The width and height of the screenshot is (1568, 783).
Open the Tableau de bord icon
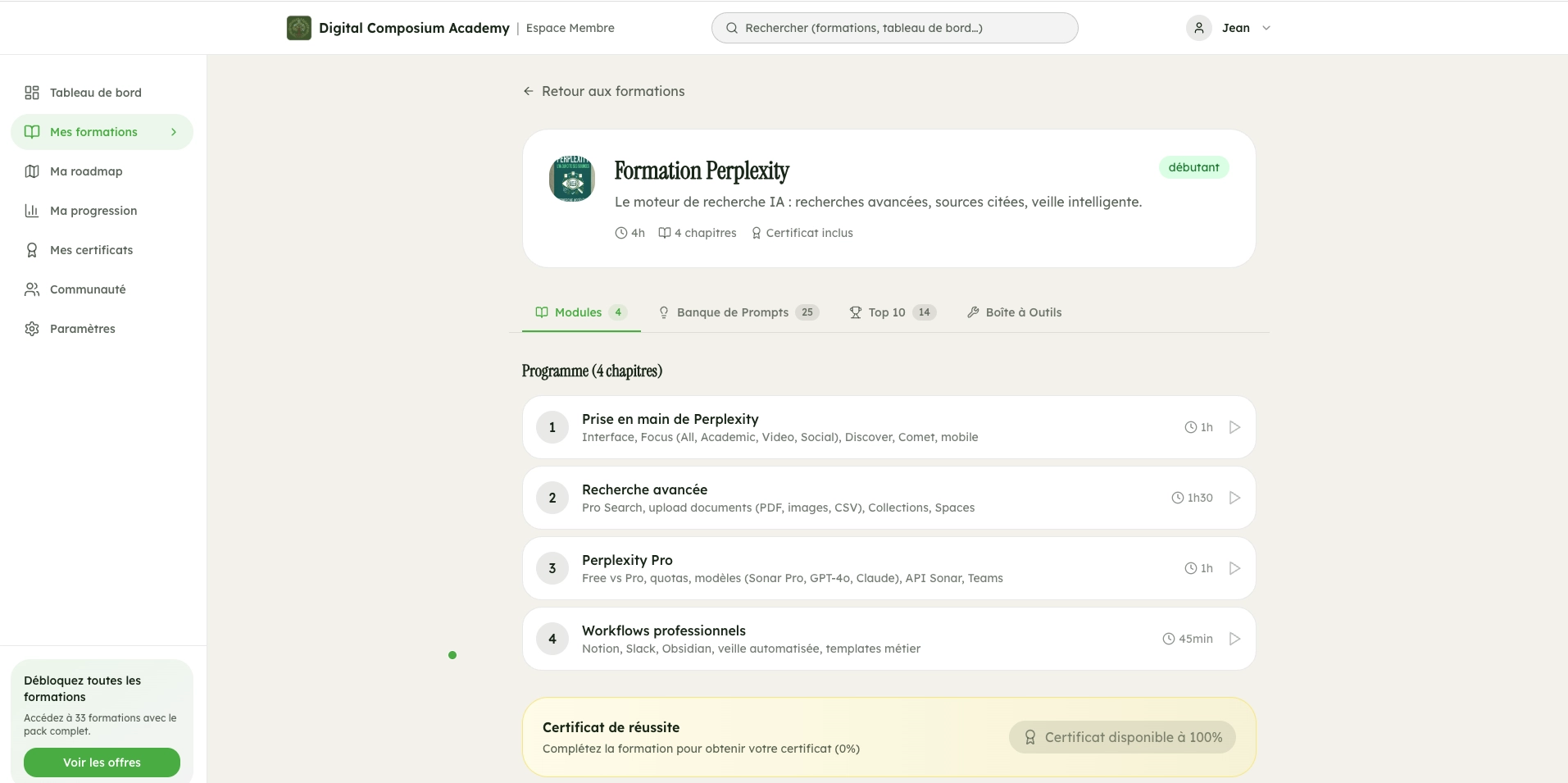[x=31, y=93]
